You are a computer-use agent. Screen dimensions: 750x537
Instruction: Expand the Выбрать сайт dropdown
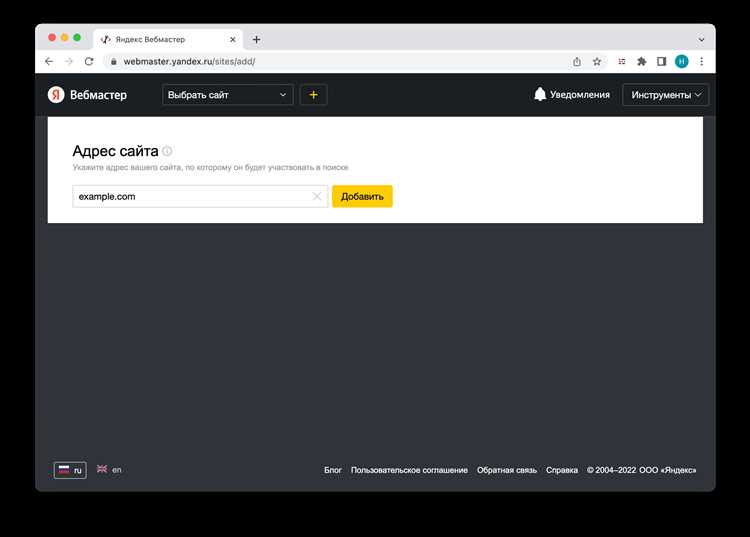pyautogui.click(x=228, y=95)
